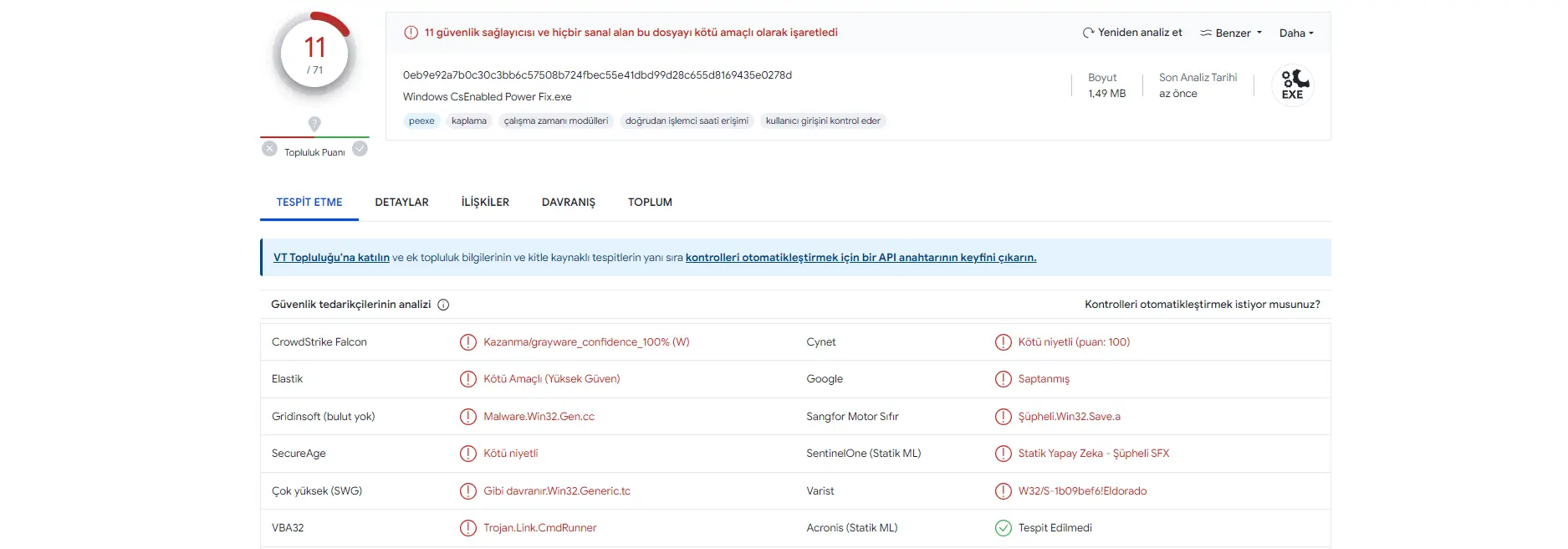Click the Şüpheli.Win32.Save.a result
This screenshot has width=1568, height=549.
(x=1069, y=417)
